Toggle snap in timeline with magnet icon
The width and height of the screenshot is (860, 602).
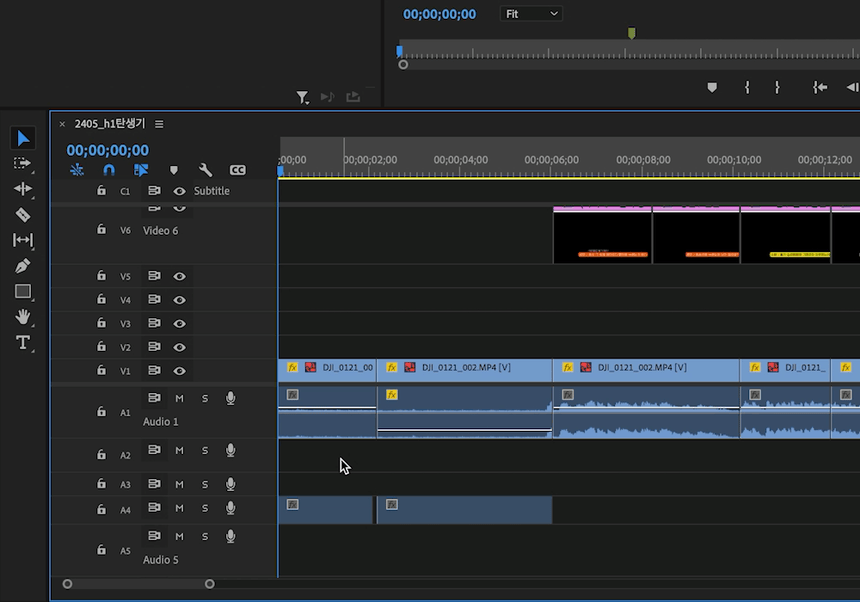[x=109, y=170]
